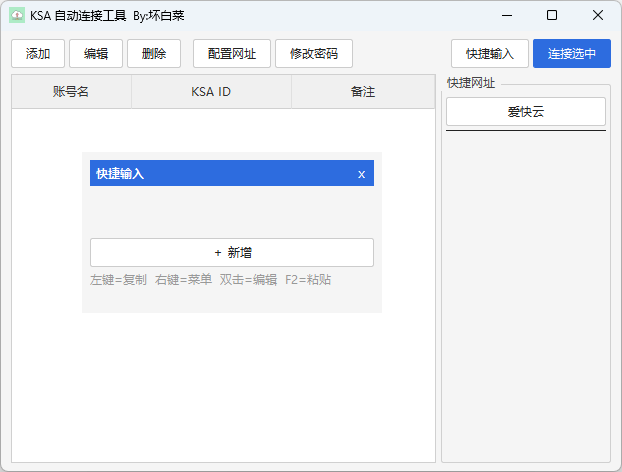Click the 编辑 button
The height and width of the screenshot is (472, 622).
pyautogui.click(x=96, y=54)
